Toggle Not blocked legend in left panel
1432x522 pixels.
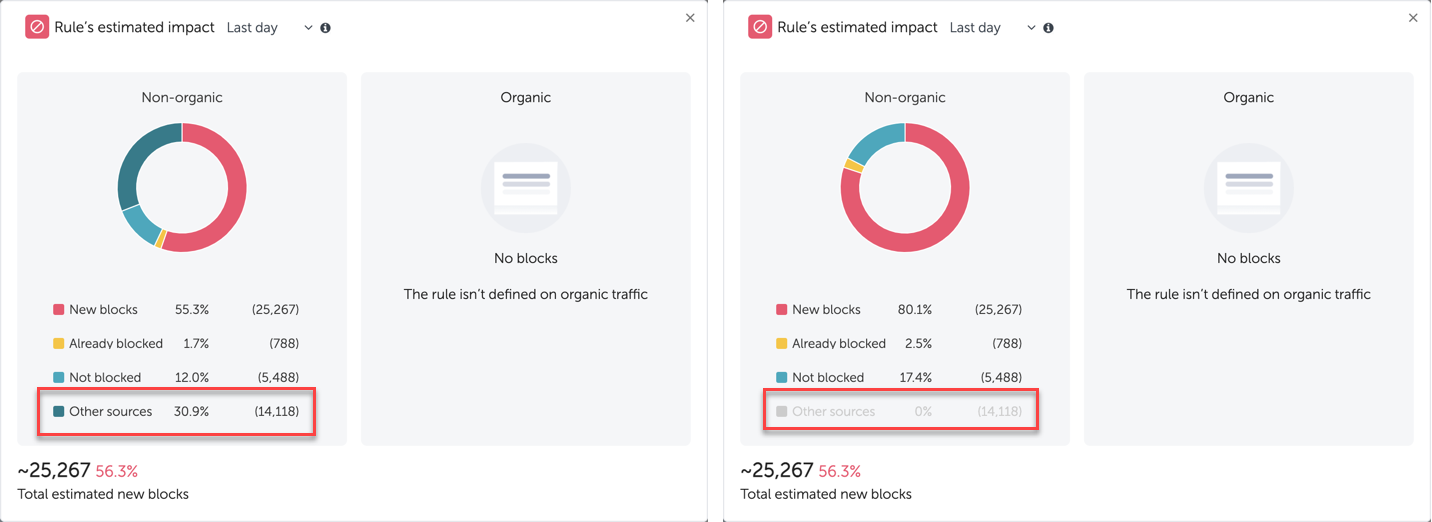click(104, 378)
